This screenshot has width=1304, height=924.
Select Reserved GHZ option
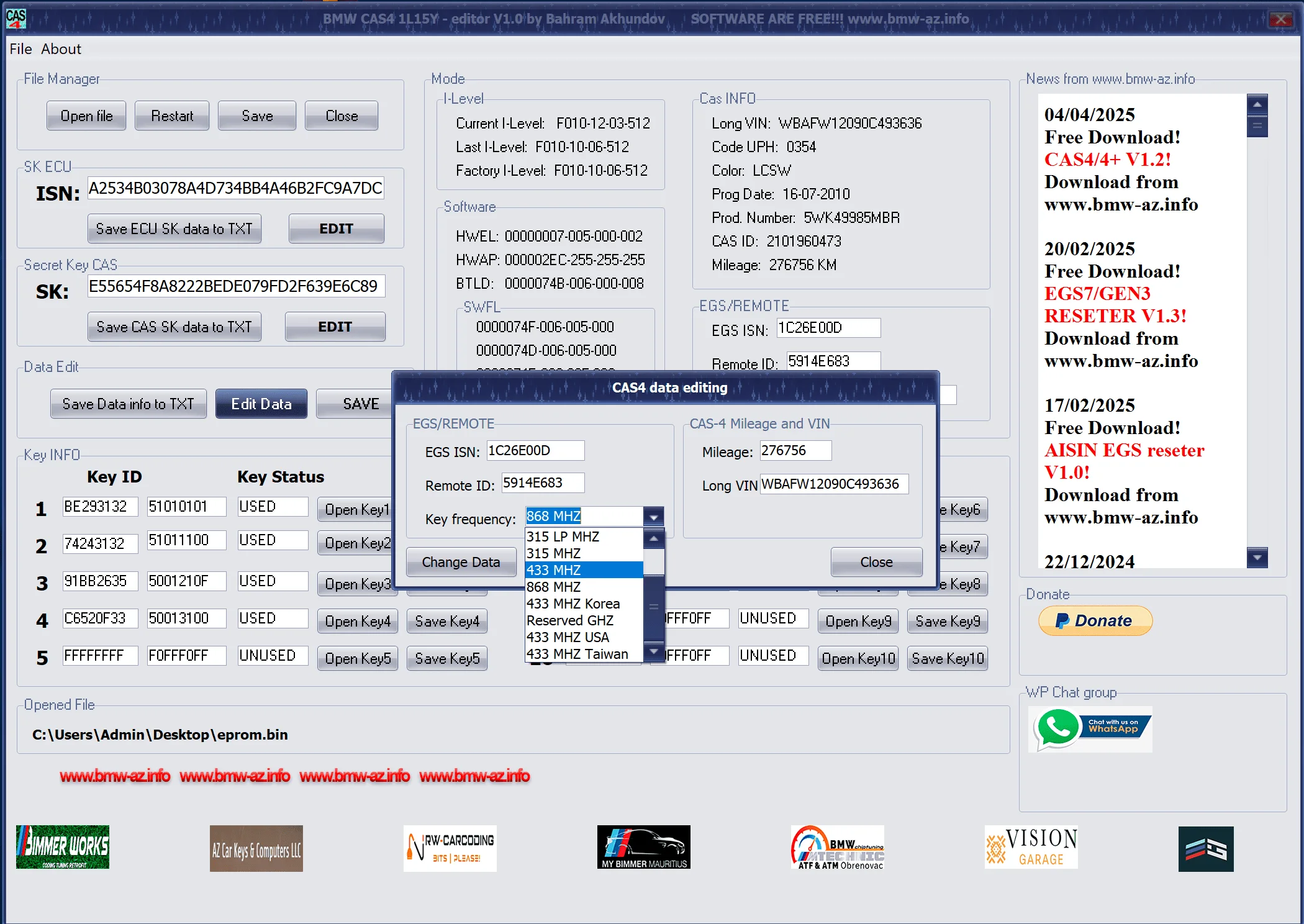point(584,620)
